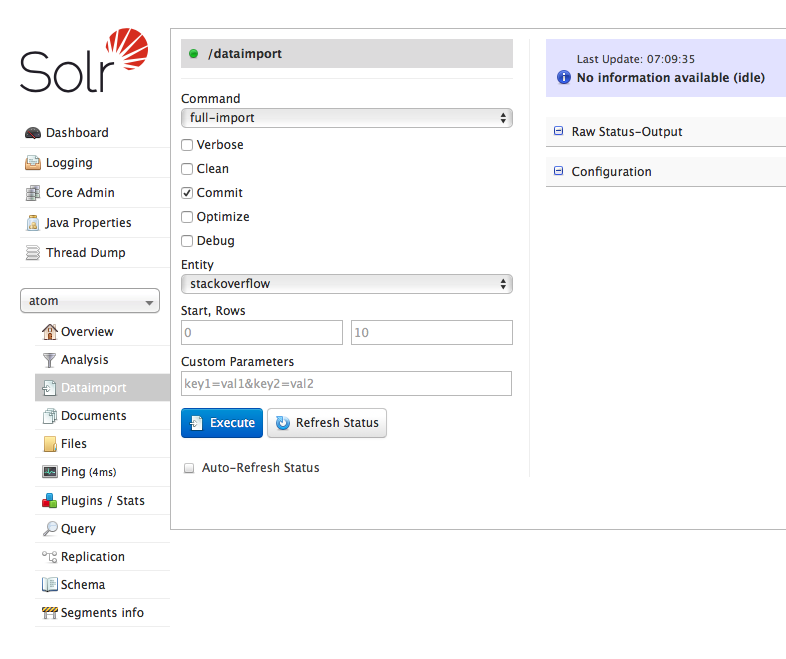Open the Analysis link in sidebar
786x659 pixels.
pyautogui.click(x=85, y=360)
